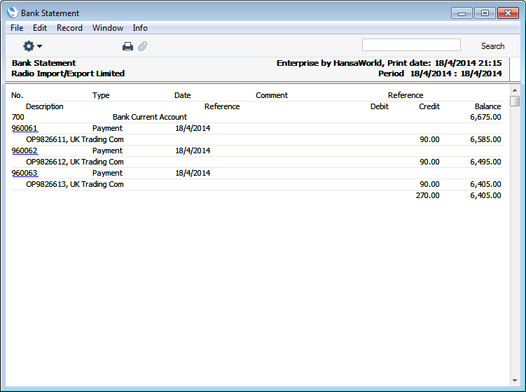
Task: Click the HansaWorld title bar logo
Action: 12,12
